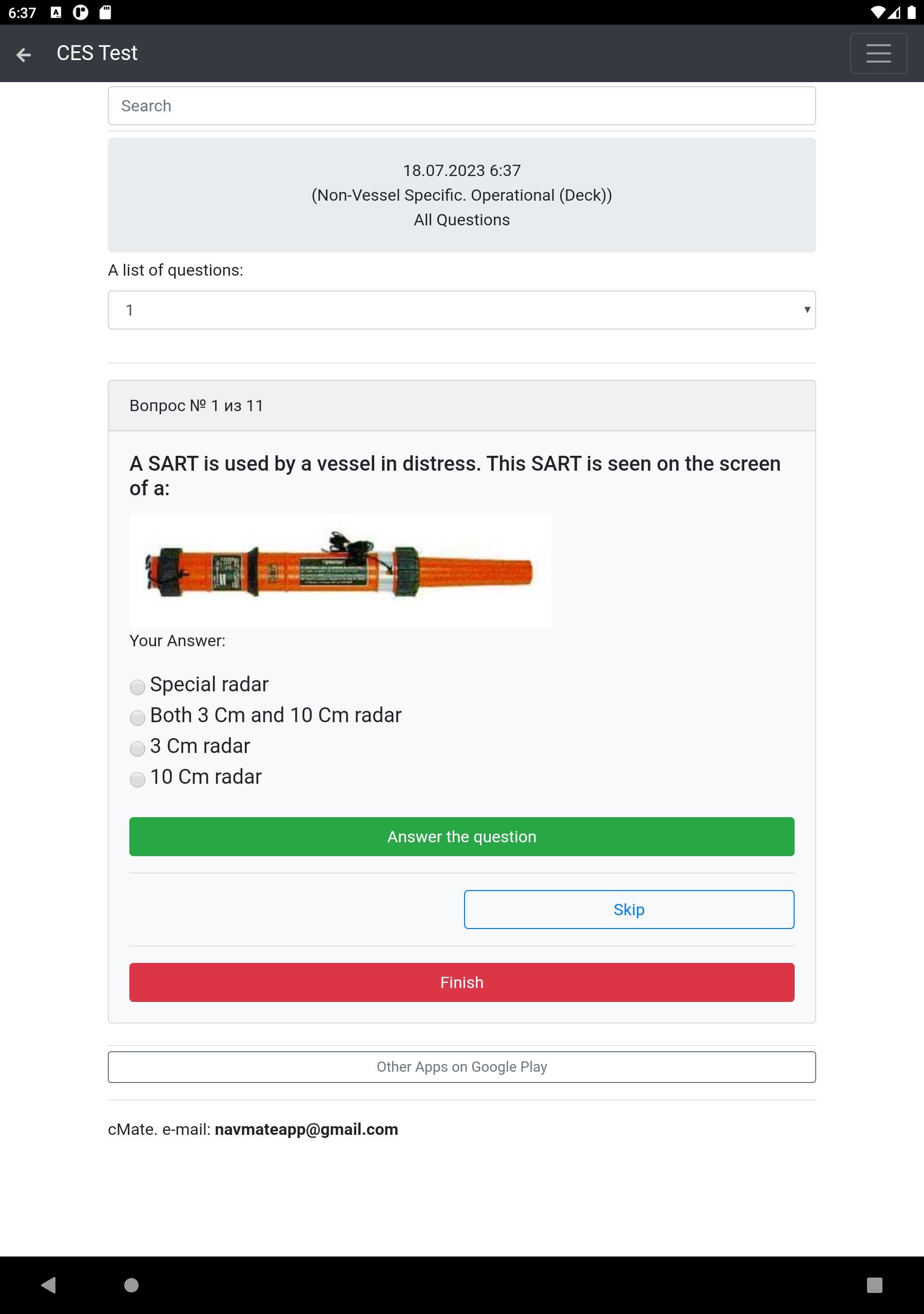Tap the Android back navigation button
The width and height of the screenshot is (924, 1314).
pos(49,1285)
